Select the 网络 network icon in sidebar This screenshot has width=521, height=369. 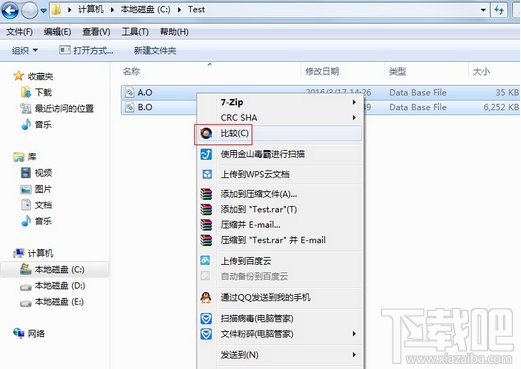19,333
